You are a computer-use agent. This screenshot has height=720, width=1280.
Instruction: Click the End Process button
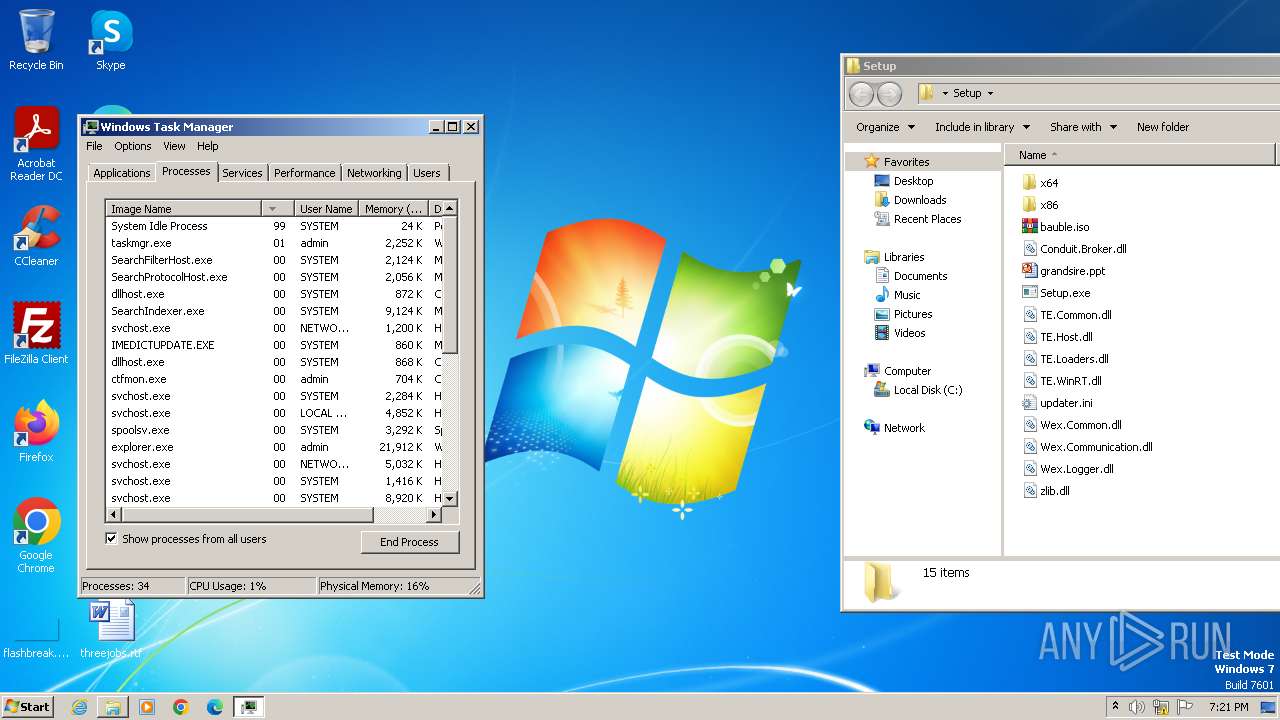409,542
